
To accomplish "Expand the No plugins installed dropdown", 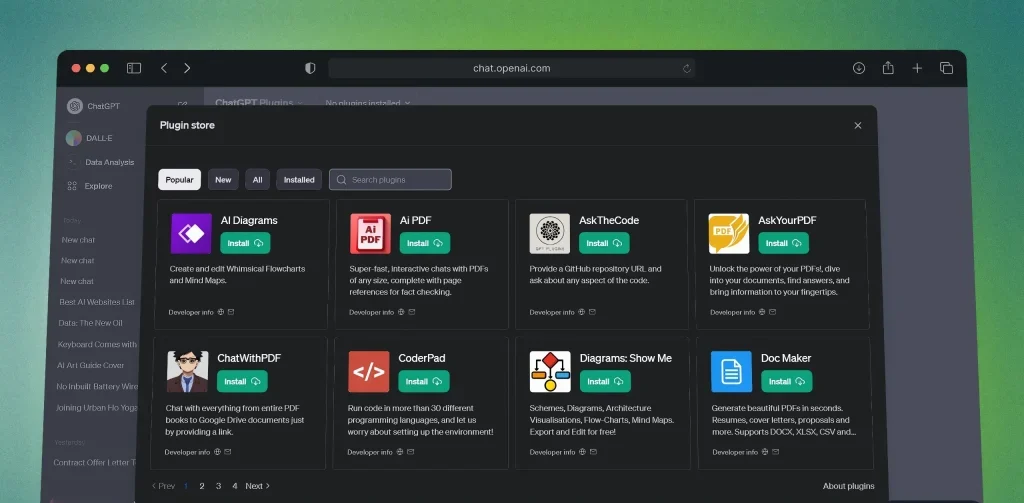I will [368, 103].
